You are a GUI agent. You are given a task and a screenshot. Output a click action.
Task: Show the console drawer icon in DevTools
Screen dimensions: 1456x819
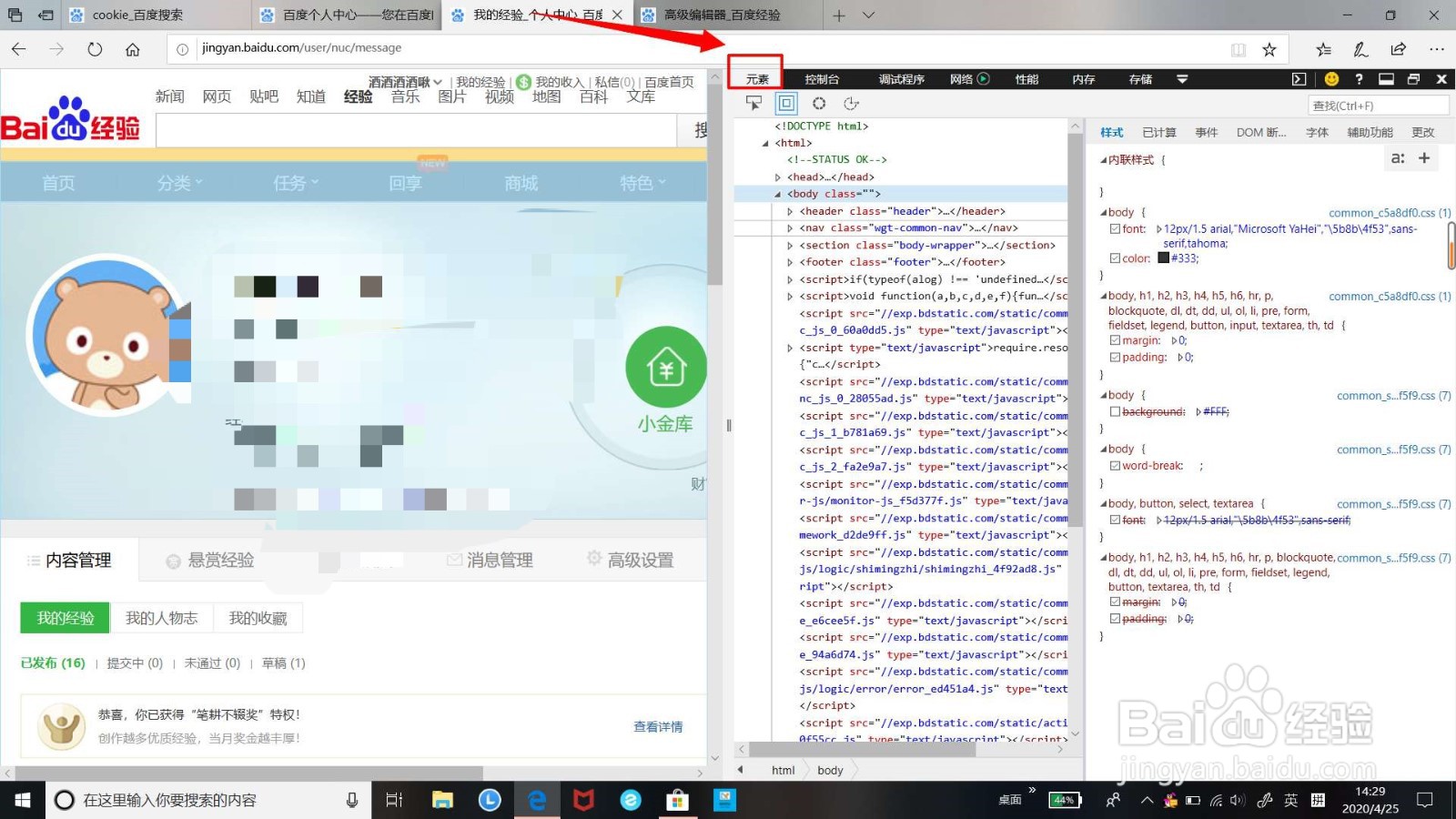(x=1299, y=79)
